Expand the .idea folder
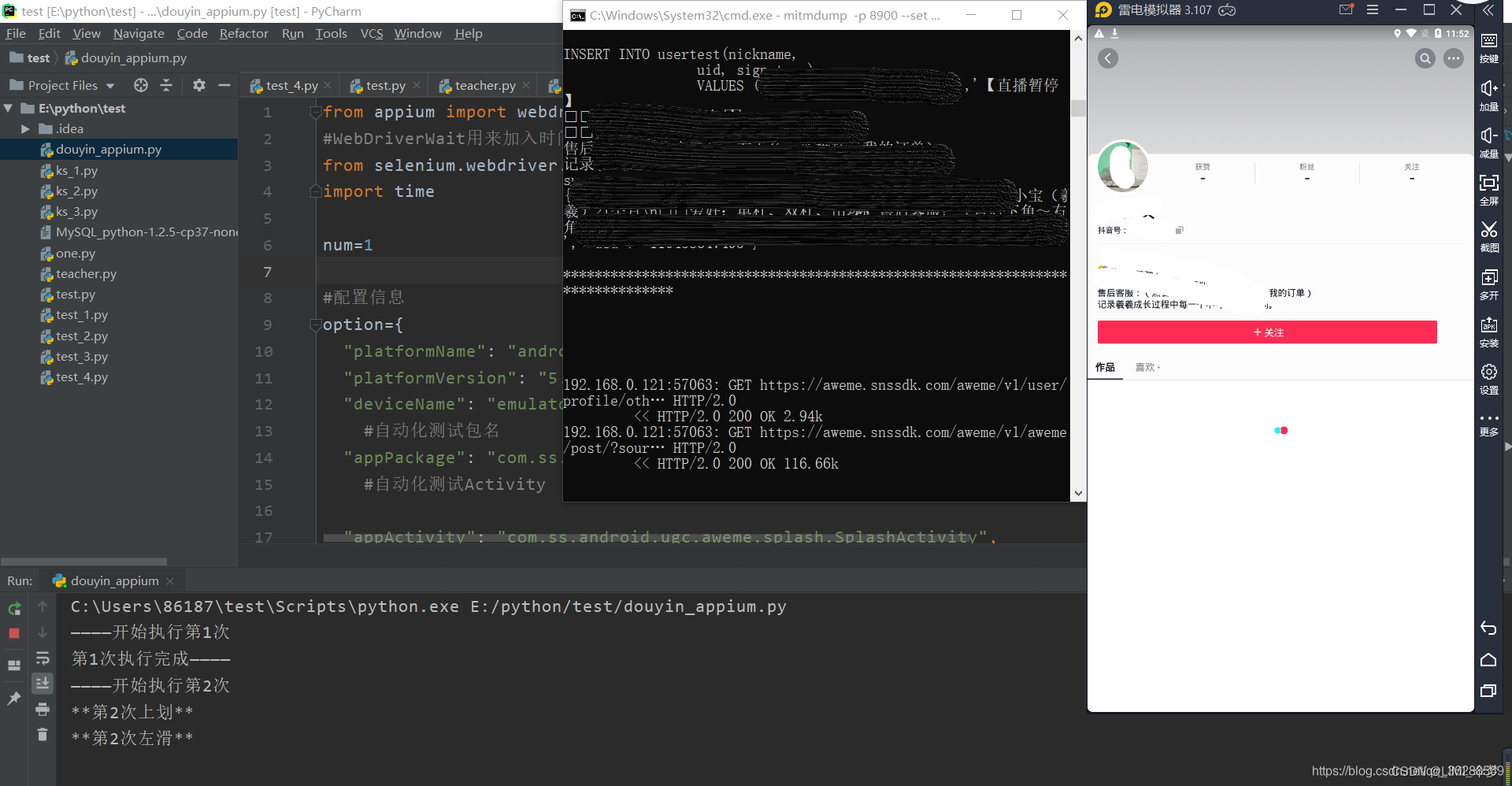Viewport: 1512px width, 786px height. point(25,128)
